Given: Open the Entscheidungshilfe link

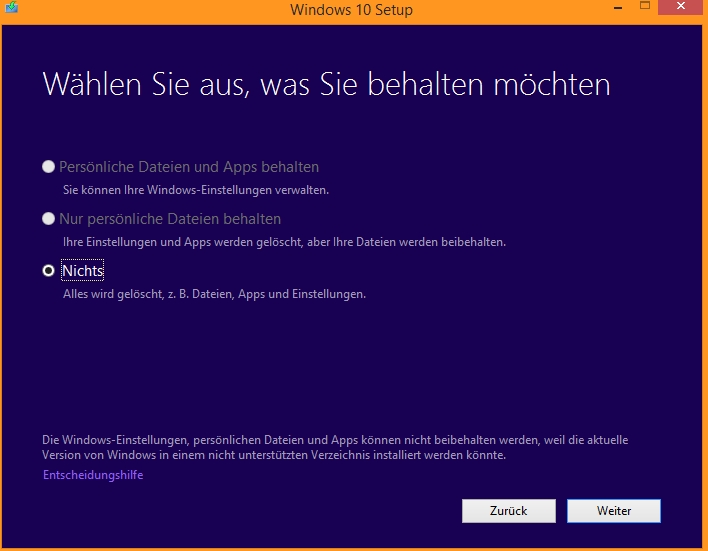Looking at the screenshot, I should [x=93, y=475].
